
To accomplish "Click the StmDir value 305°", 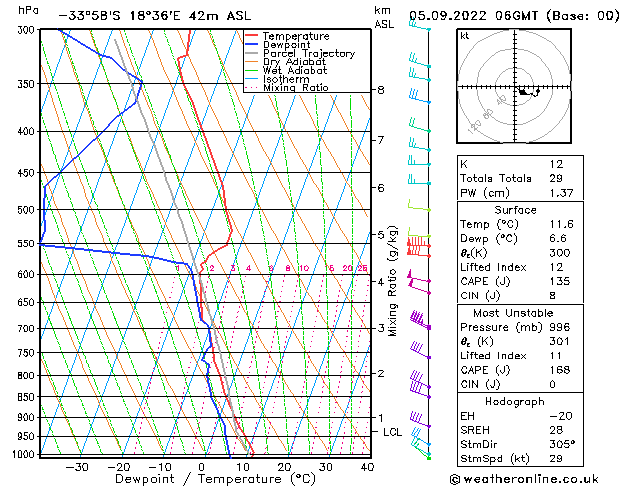I will [x=562, y=444].
